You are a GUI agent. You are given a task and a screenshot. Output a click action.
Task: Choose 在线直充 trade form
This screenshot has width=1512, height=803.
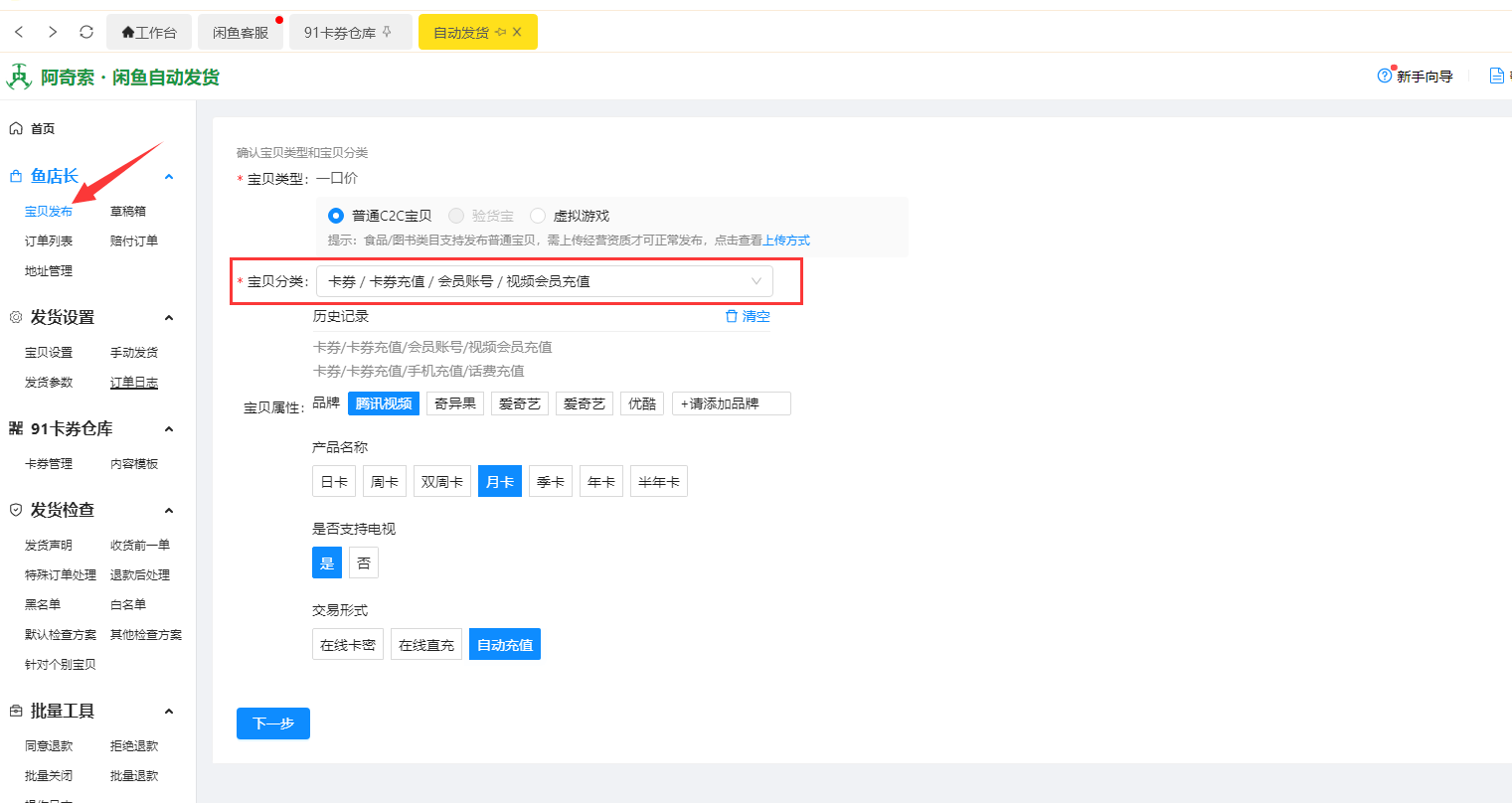[x=426, y=644]
